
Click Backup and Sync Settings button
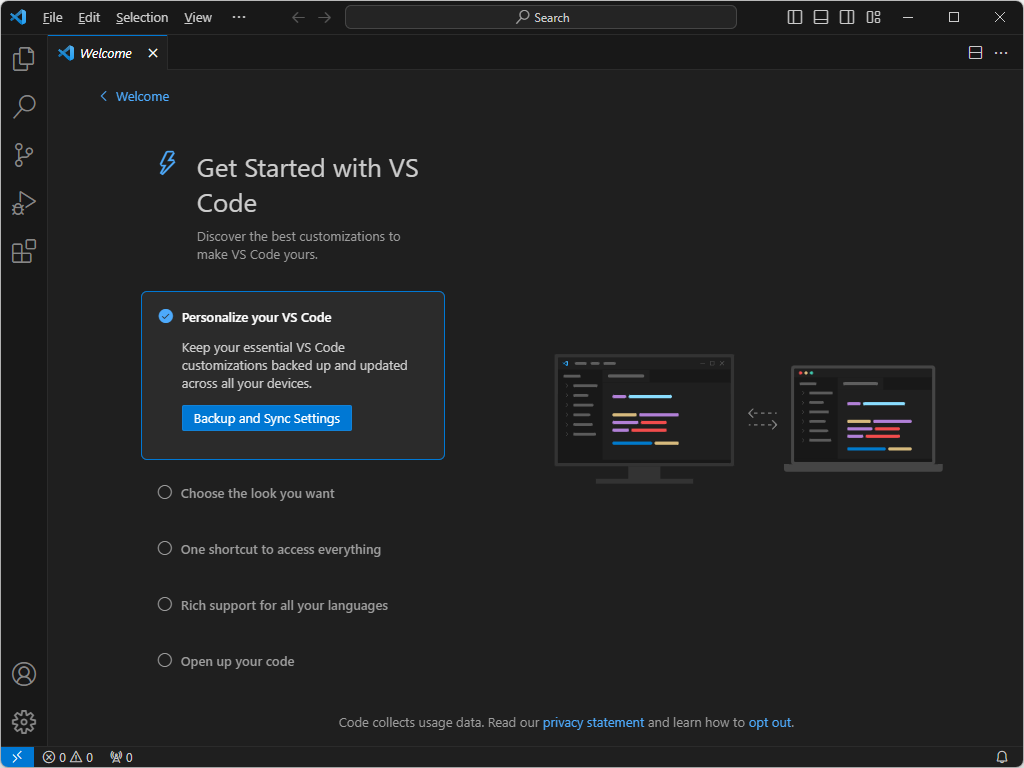[266, 418]
